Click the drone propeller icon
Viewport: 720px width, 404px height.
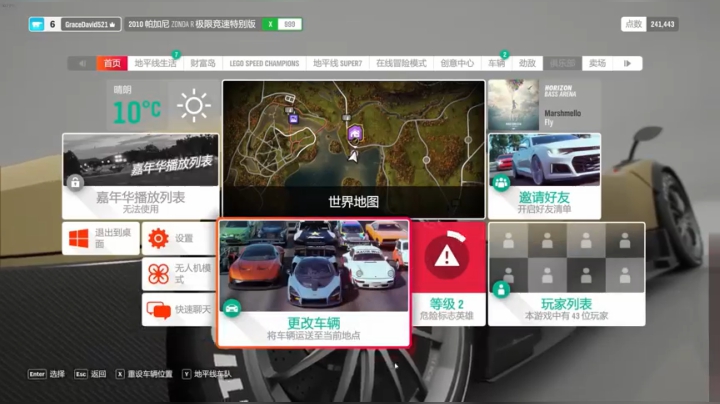tap(158, 274)
